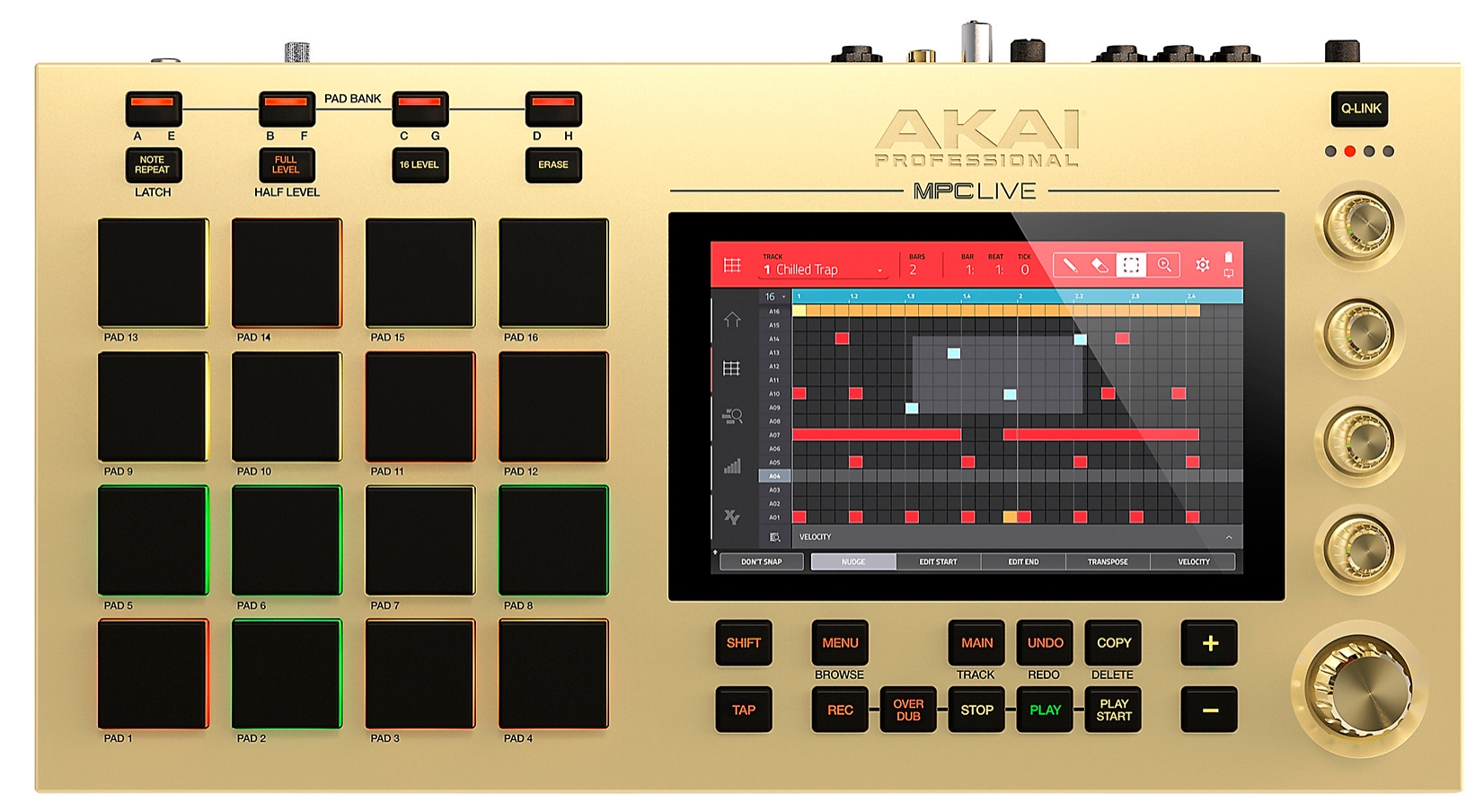Select the pencil draw tool on screen
This screenshot has width=1484, height=812.
coord(1069,265)
